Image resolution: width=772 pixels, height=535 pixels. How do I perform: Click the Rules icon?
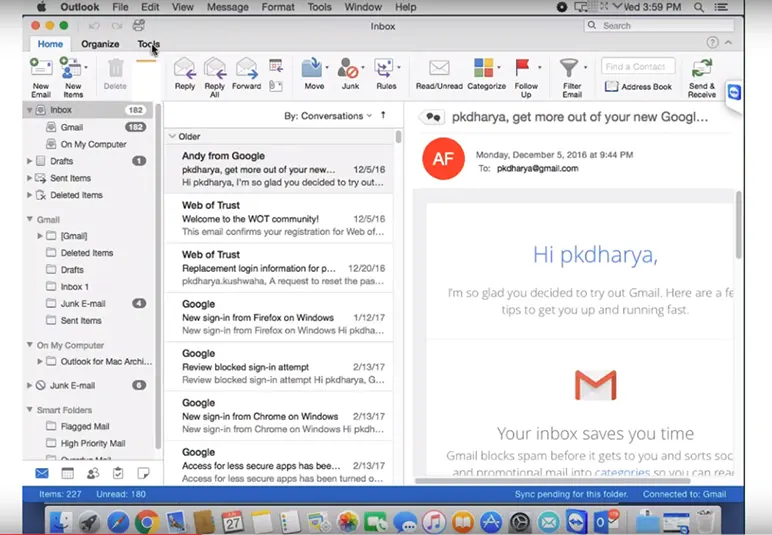click(384, 68)
